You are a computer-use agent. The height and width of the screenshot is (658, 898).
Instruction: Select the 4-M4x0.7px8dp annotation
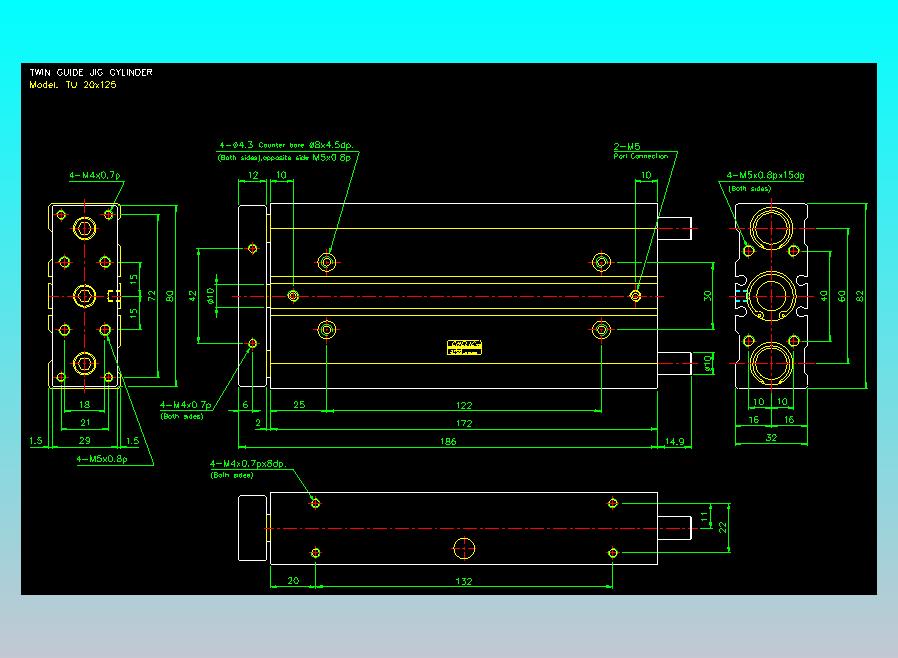(248, 463)
